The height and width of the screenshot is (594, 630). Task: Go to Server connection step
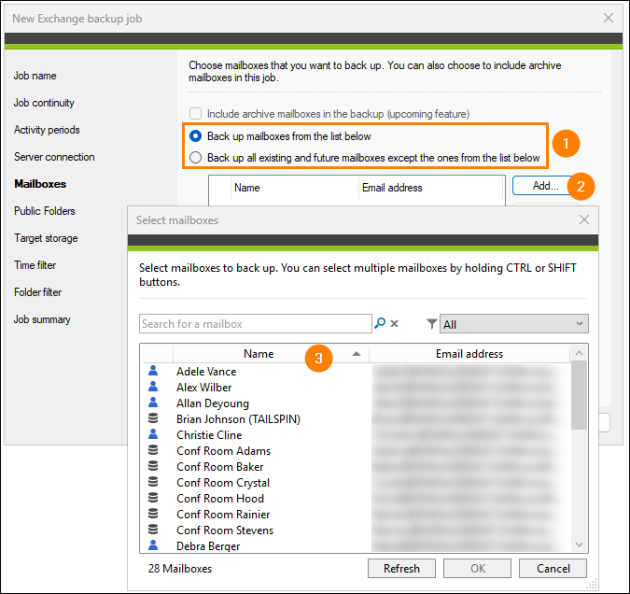(54, 157)
